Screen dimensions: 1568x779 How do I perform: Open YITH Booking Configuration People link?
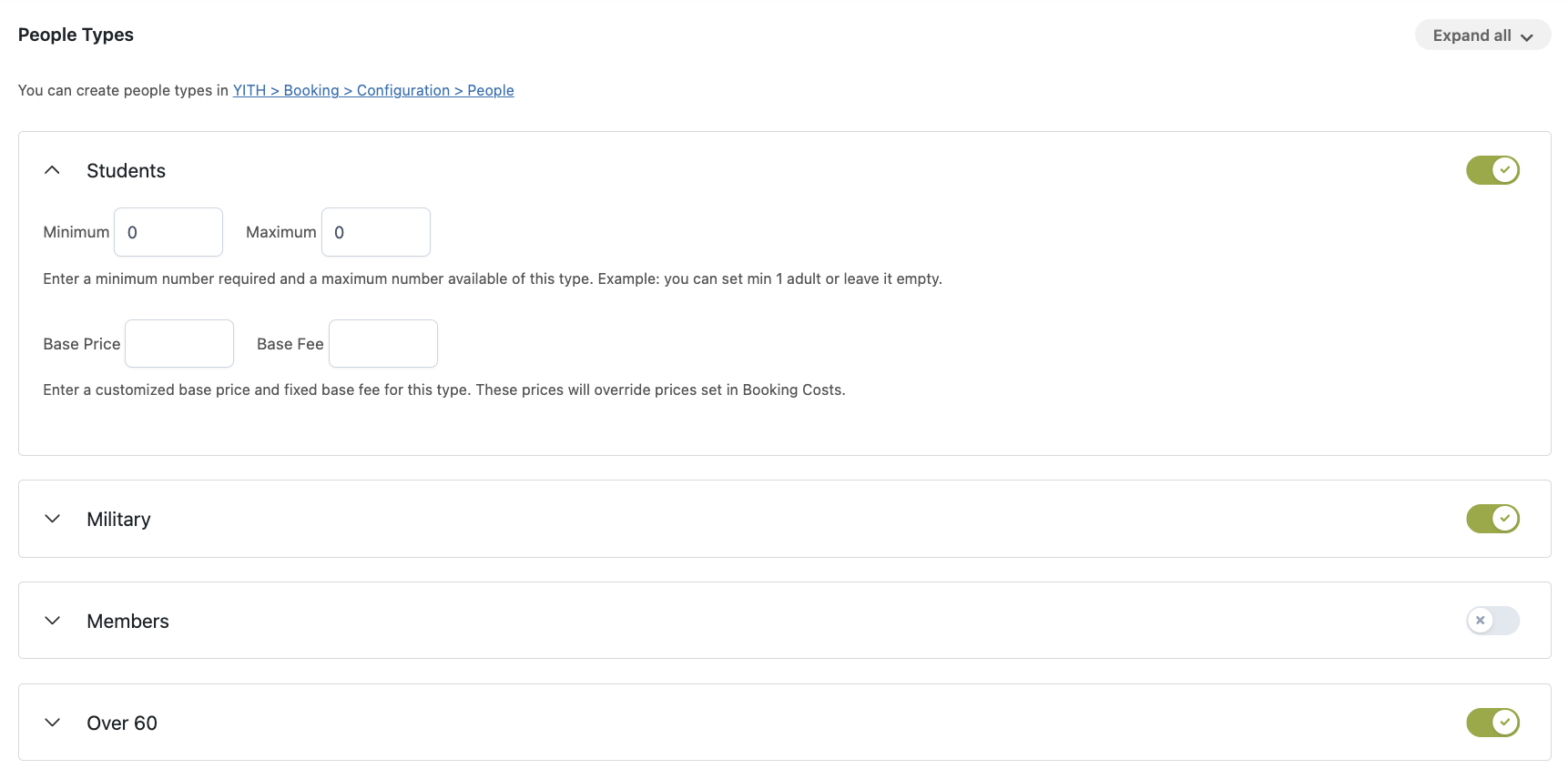[x=373, y=90]
